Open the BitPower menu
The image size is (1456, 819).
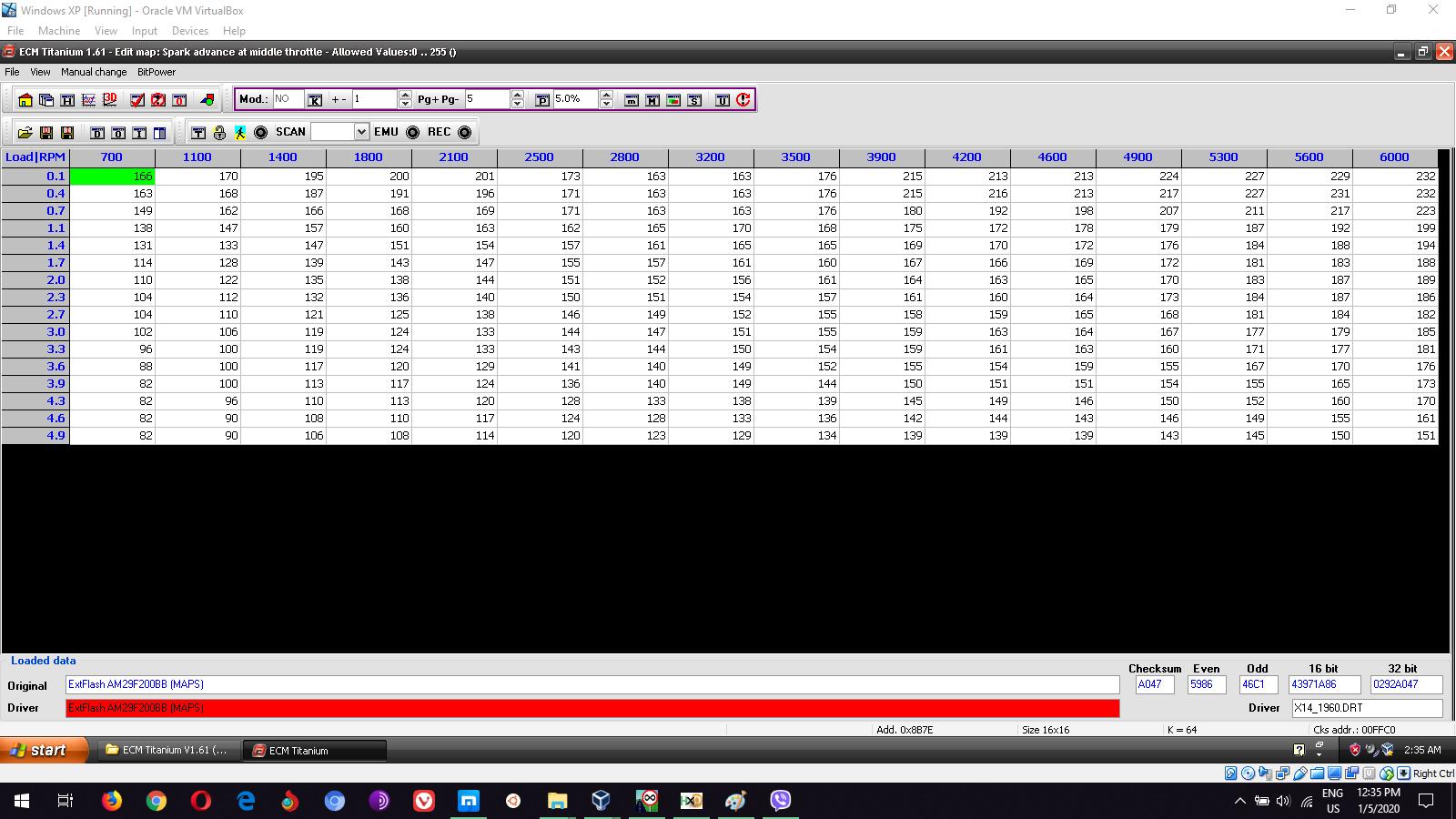click(157, 72)
